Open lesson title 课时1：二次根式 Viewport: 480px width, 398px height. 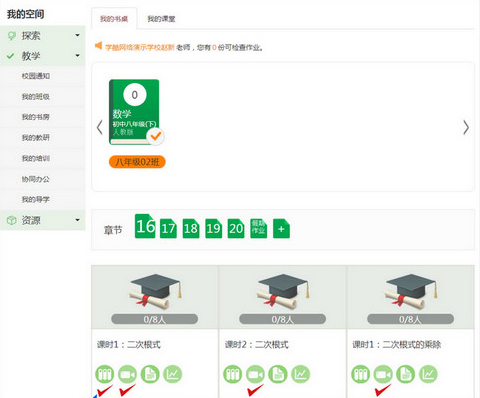click(x=129, y=344)
